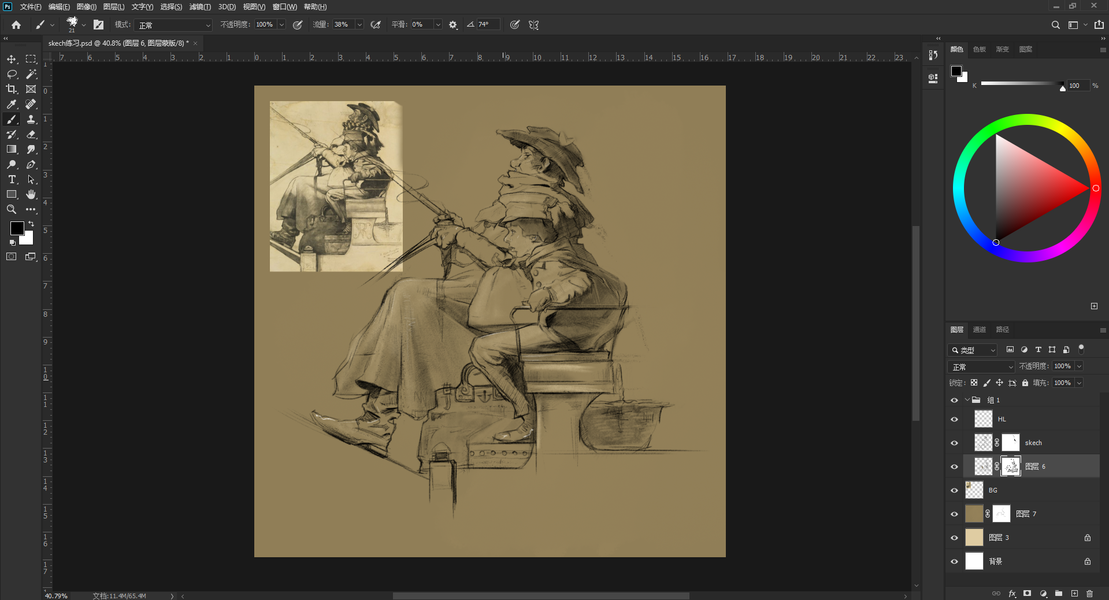Hide the HL layer

click(954, 420)
